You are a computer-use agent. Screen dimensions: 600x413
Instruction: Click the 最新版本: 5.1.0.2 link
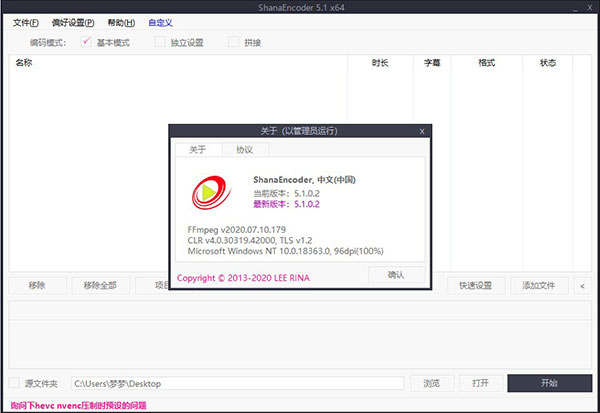point(286,204)
